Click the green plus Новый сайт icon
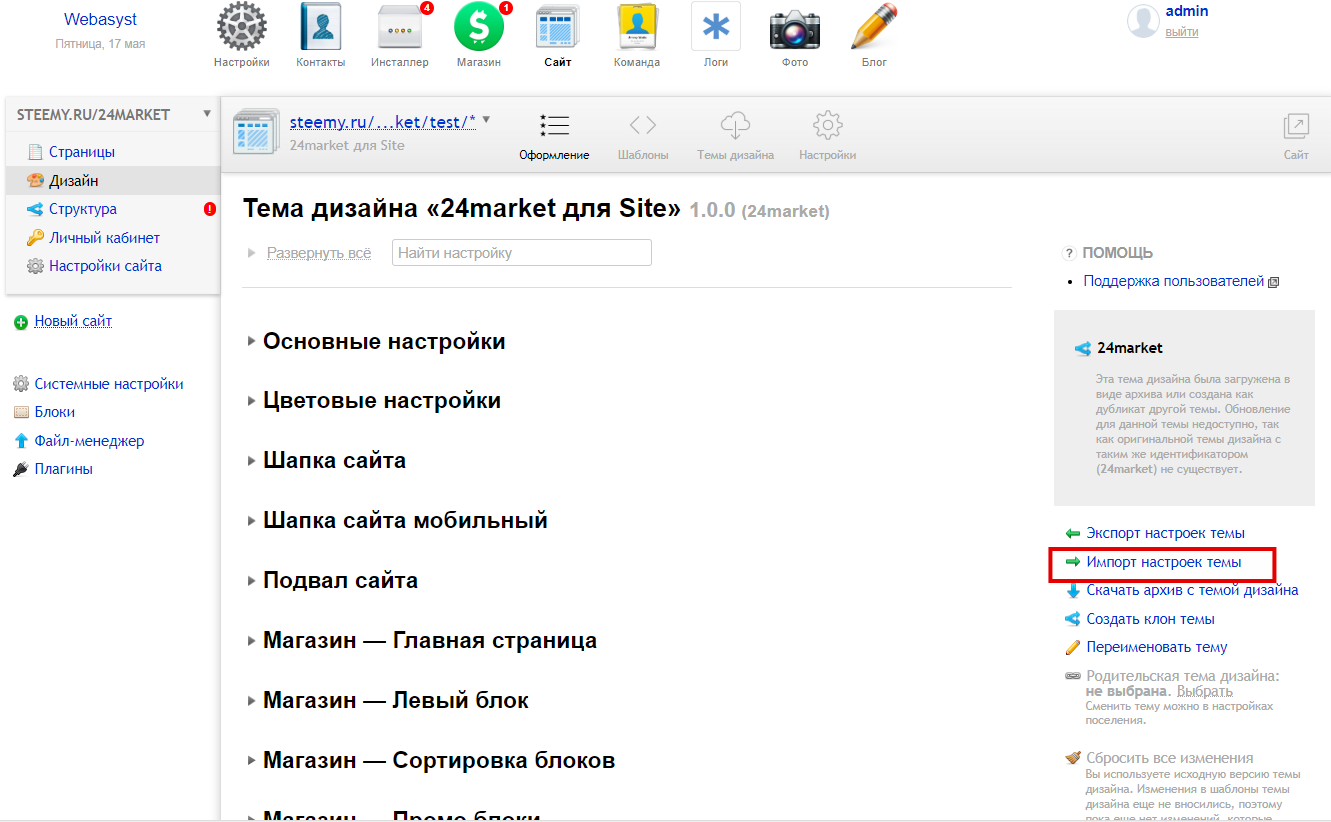The height and width of the screenshot is (822, 1331). 21,322
